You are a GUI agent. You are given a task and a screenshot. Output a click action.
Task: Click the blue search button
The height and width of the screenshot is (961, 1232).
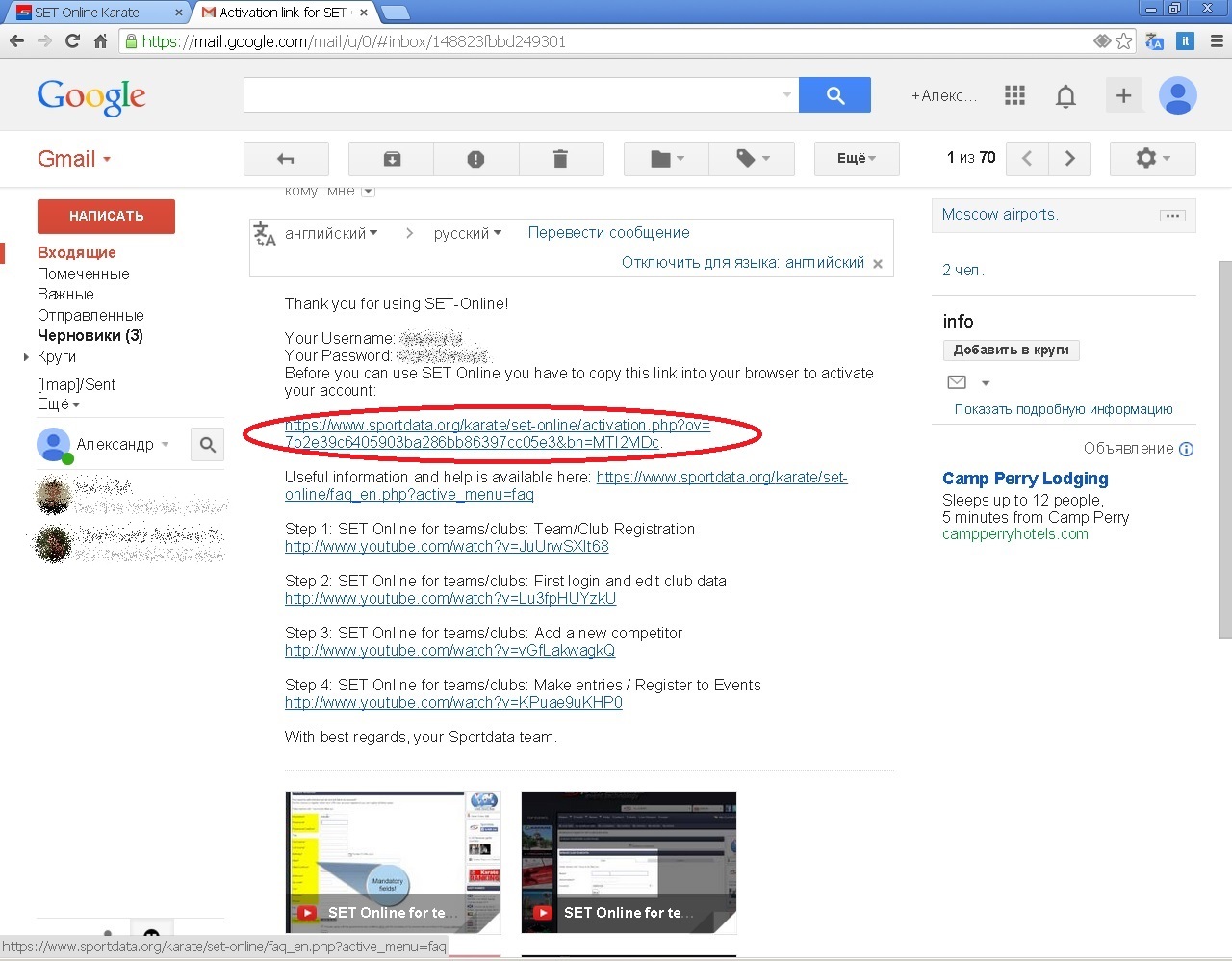click(834, 95)
